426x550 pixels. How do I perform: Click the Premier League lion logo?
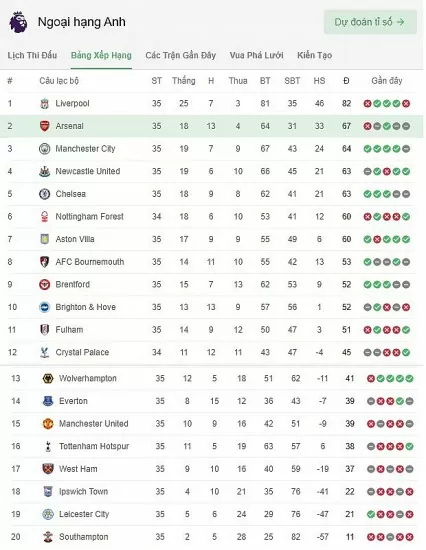point(18,22)
